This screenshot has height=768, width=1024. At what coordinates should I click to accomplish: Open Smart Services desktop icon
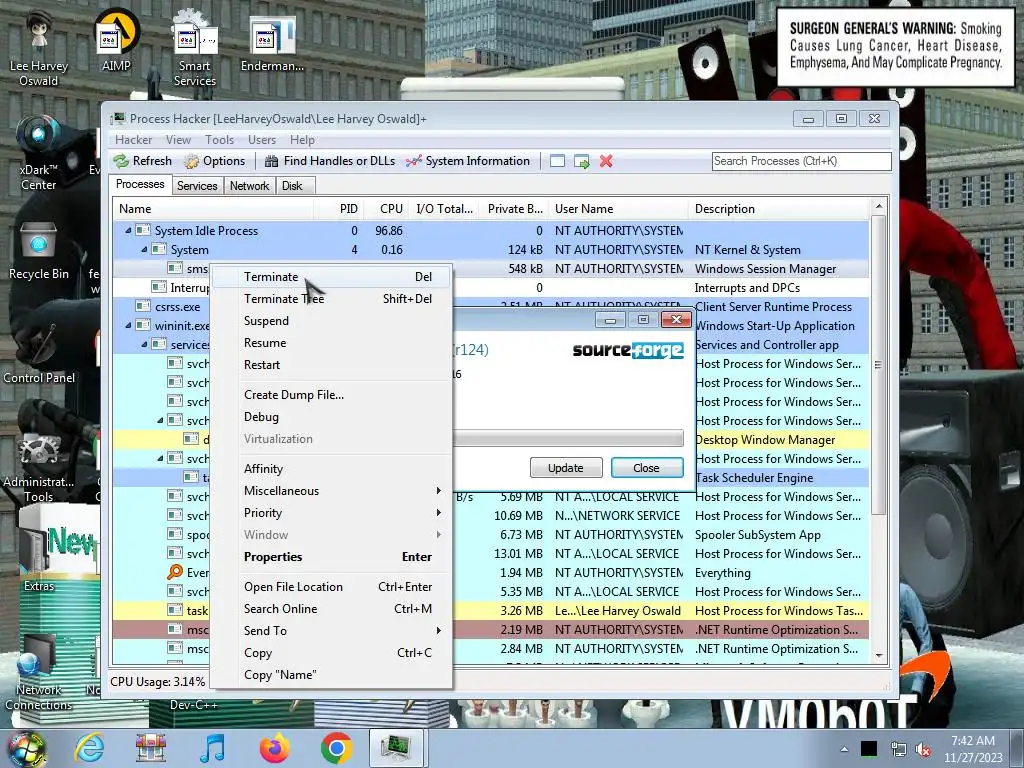coord(195,47)
